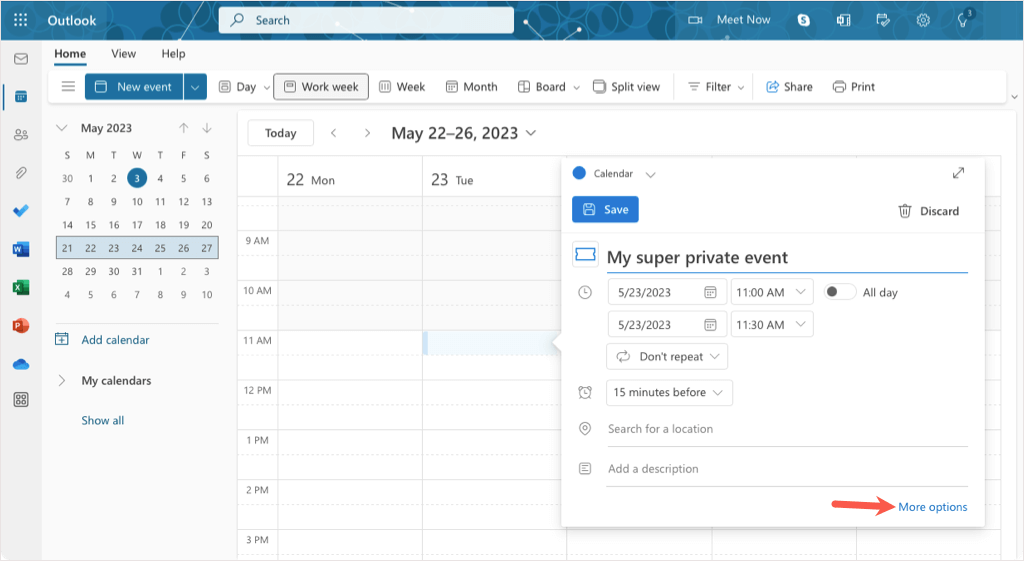Save the new event
Image resolution: width=1024 pixels, height=561 pixels.
(605, 209)
